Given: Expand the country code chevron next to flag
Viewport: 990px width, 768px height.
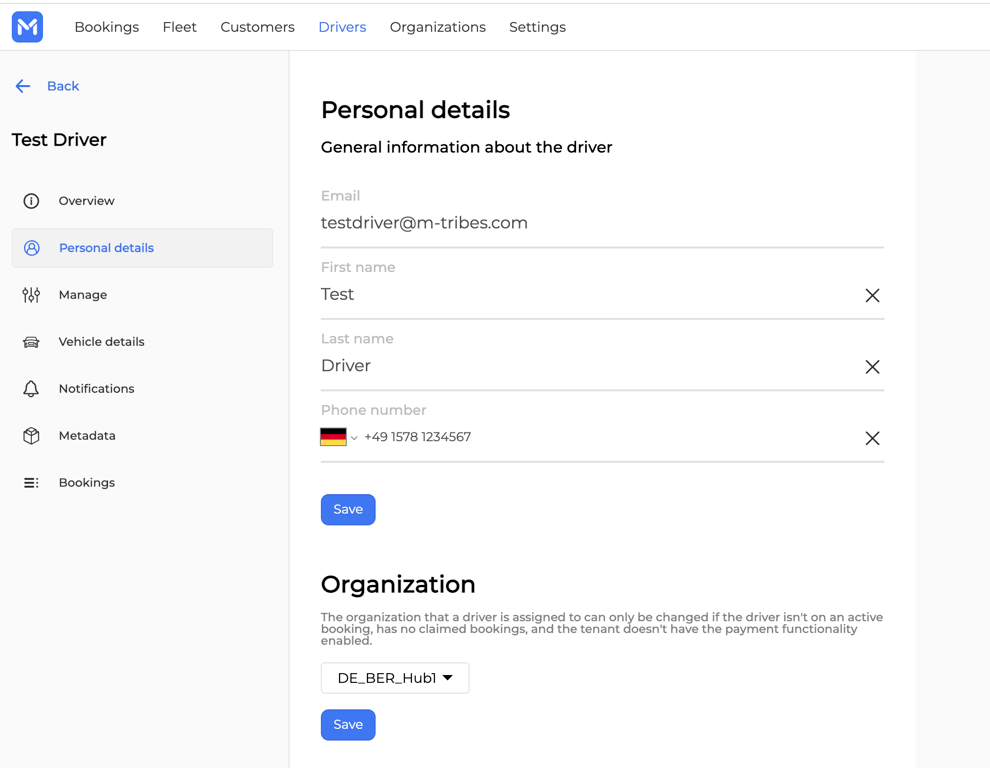Looking at the screenshot, I should (x=354, y=438).
